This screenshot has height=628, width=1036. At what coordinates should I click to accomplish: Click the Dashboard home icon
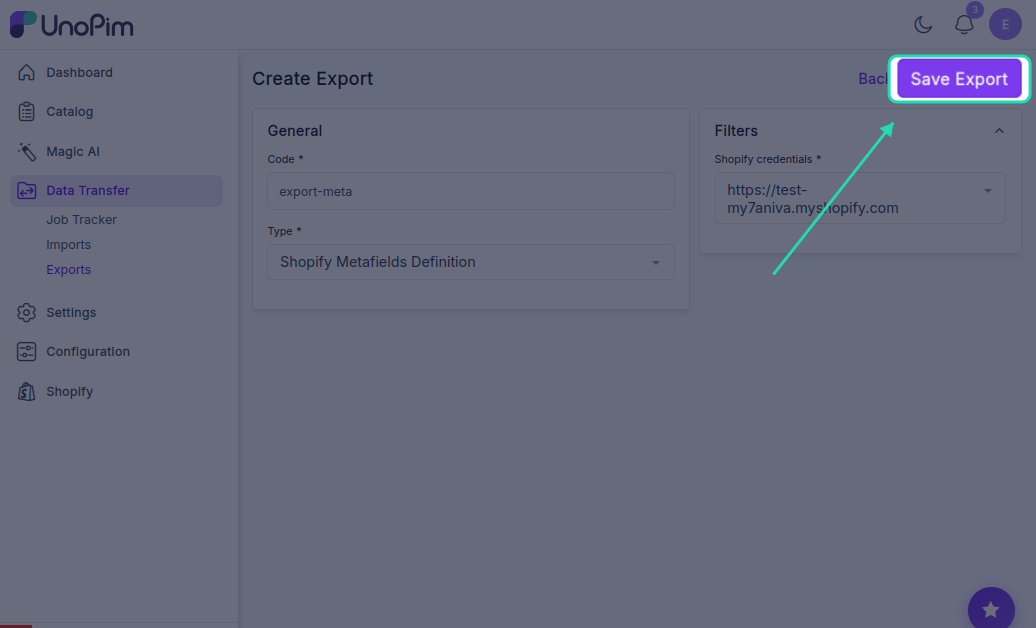pos(26,72)
